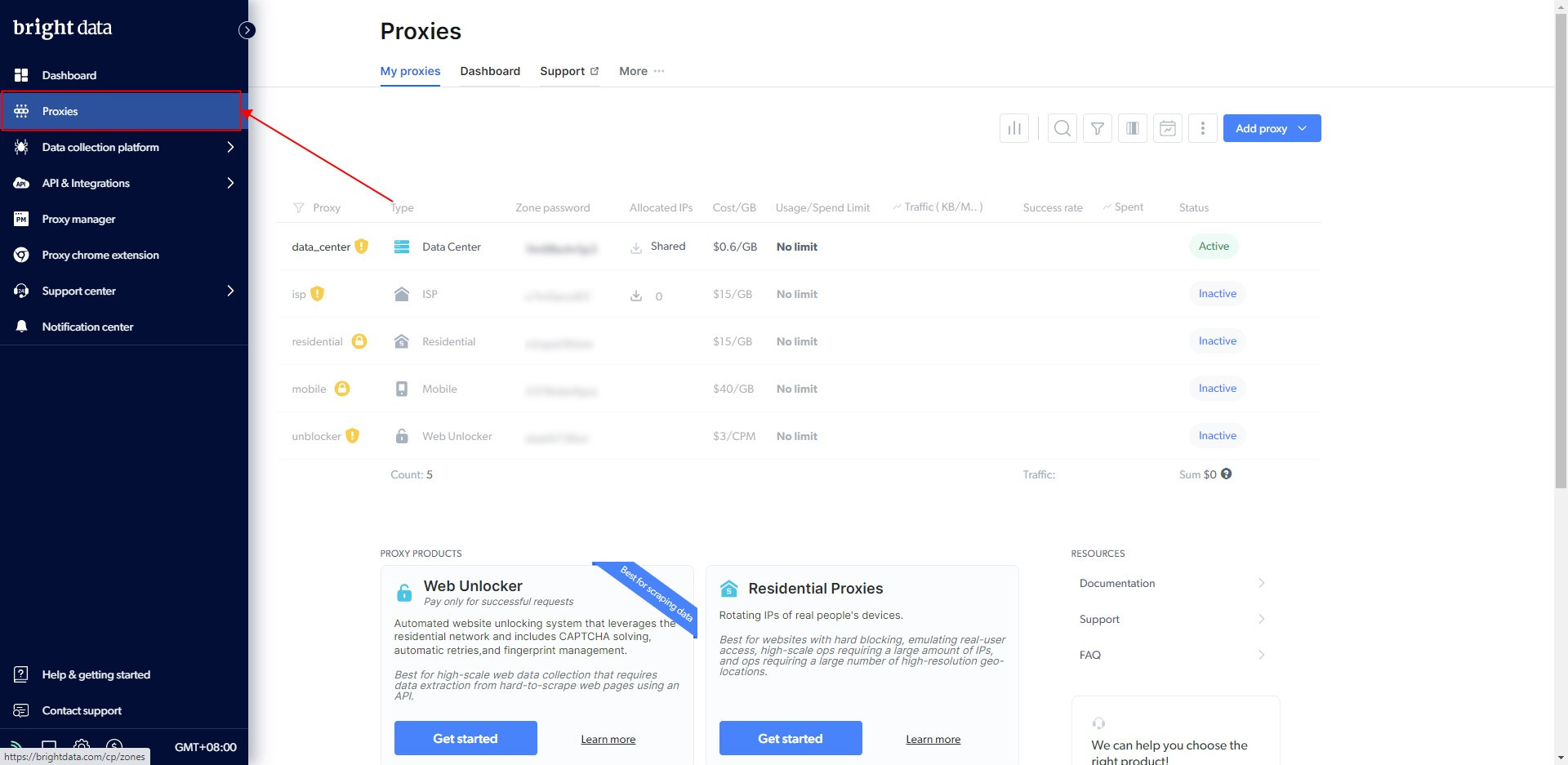Click the Spent column header

click(1123, 207)
